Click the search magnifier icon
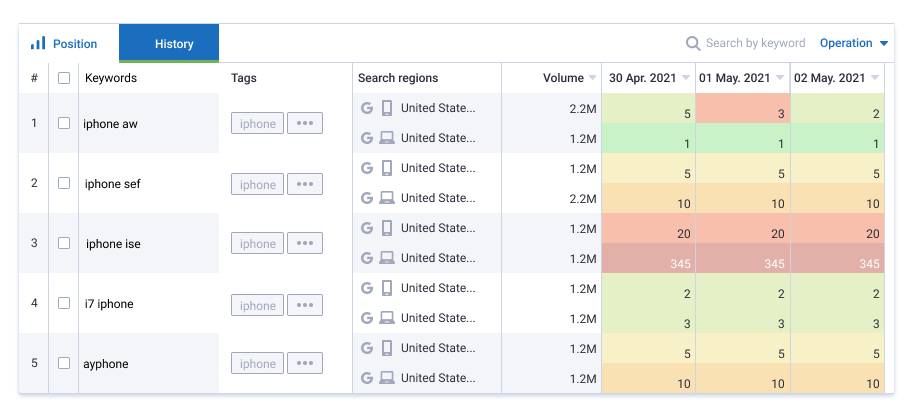 [x=692, y=44]
